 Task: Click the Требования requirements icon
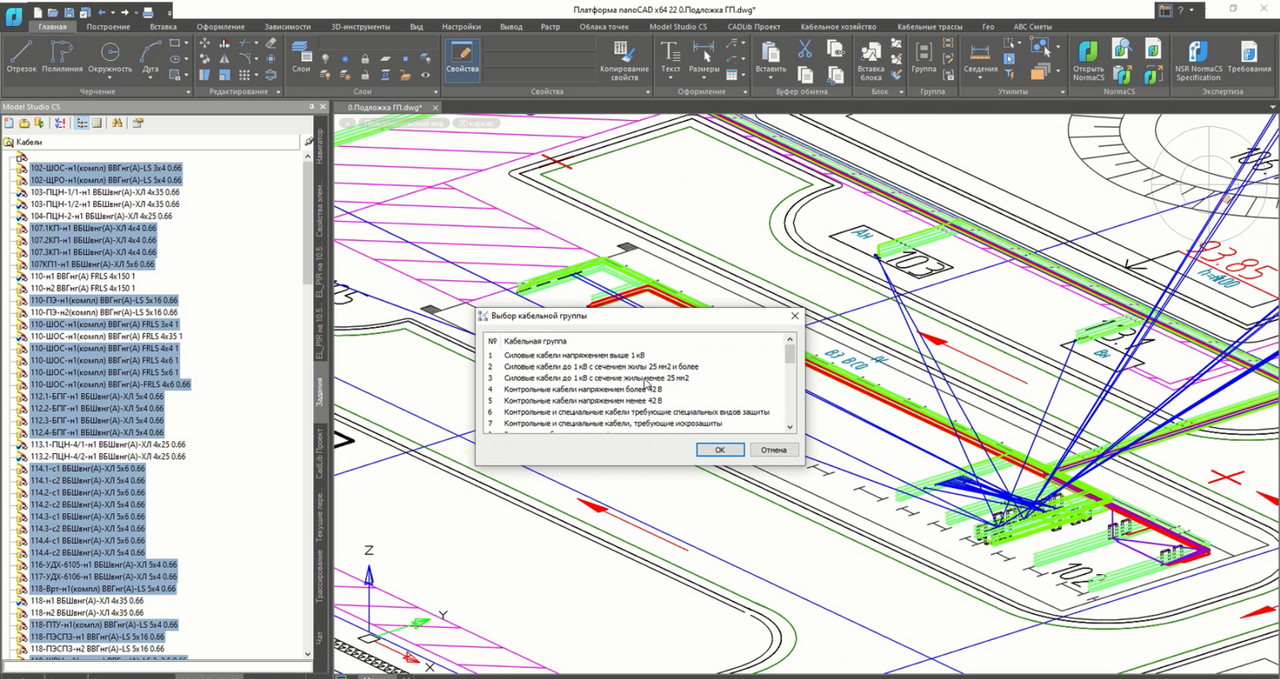(x=1249, y=58)
